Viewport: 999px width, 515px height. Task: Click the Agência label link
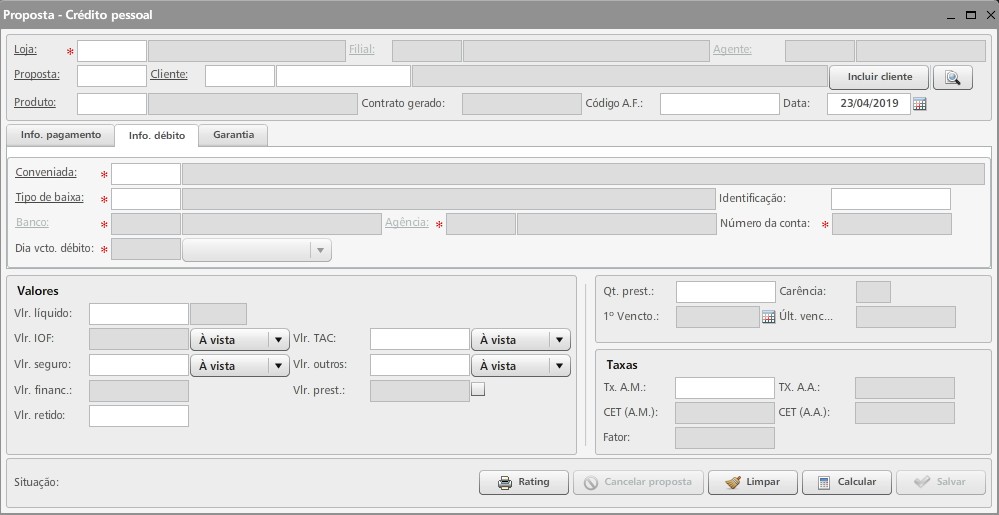coord(406,222)
